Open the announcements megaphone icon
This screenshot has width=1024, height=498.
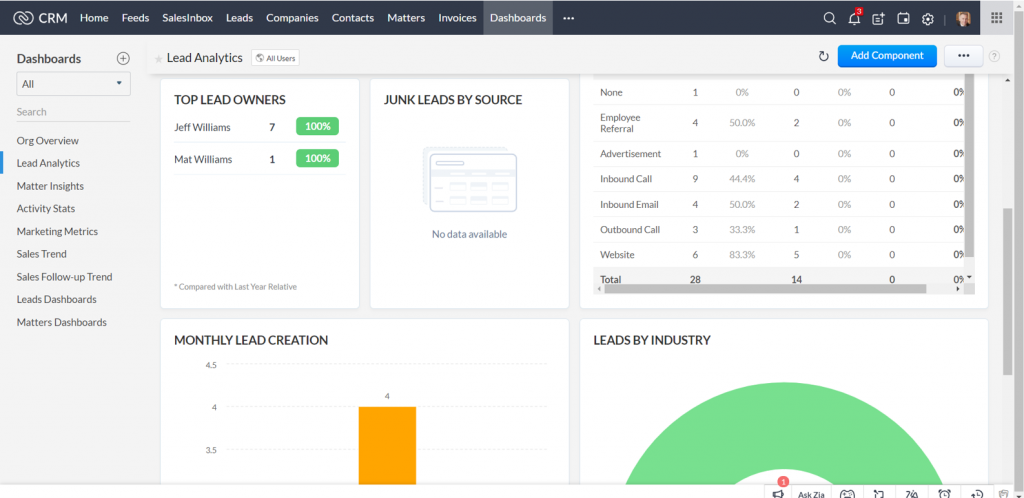(777, 493)
